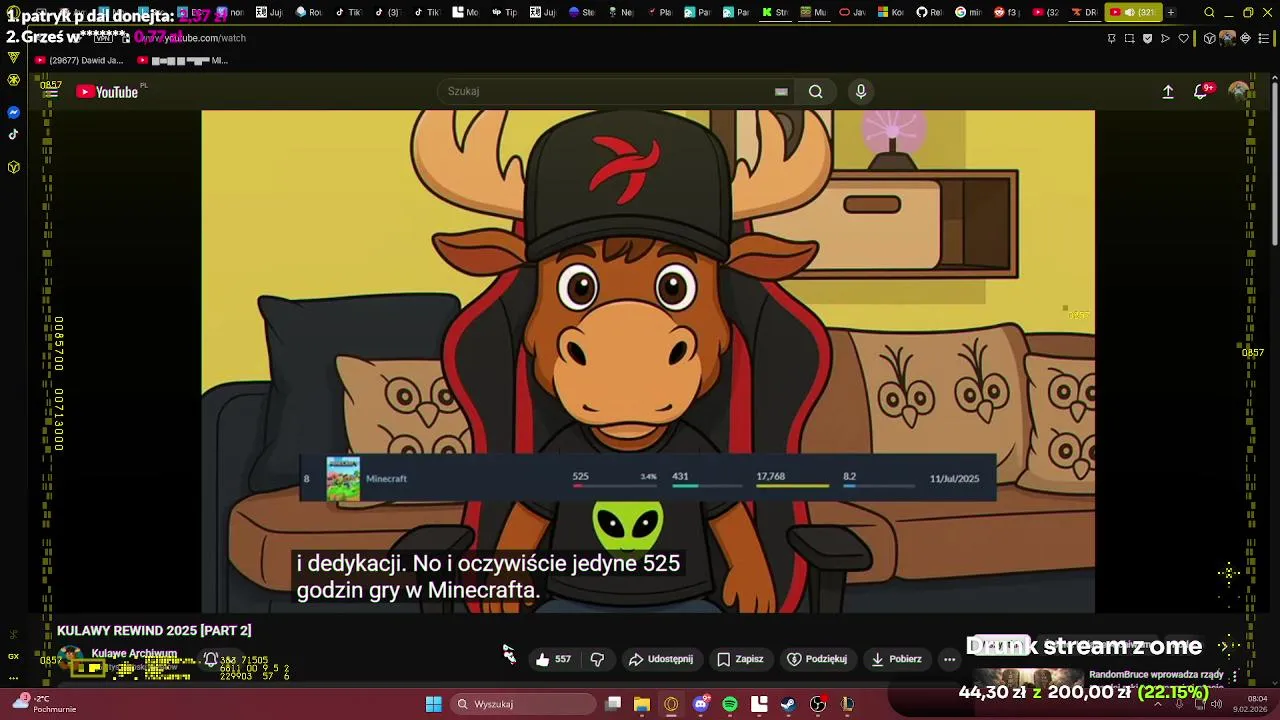Switch to the Google 'min' browser tab
This screenshot has width=1280, height=720.
[968, 12]
